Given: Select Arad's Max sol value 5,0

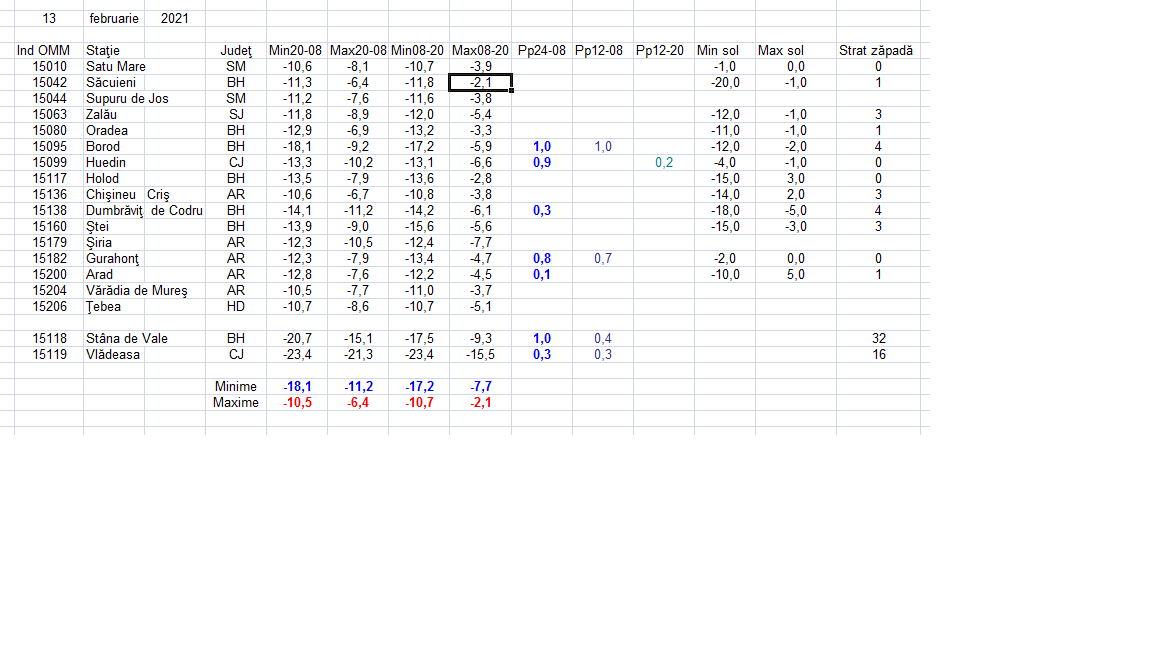Looking at the screenshot, I should (x=796, y=275).
